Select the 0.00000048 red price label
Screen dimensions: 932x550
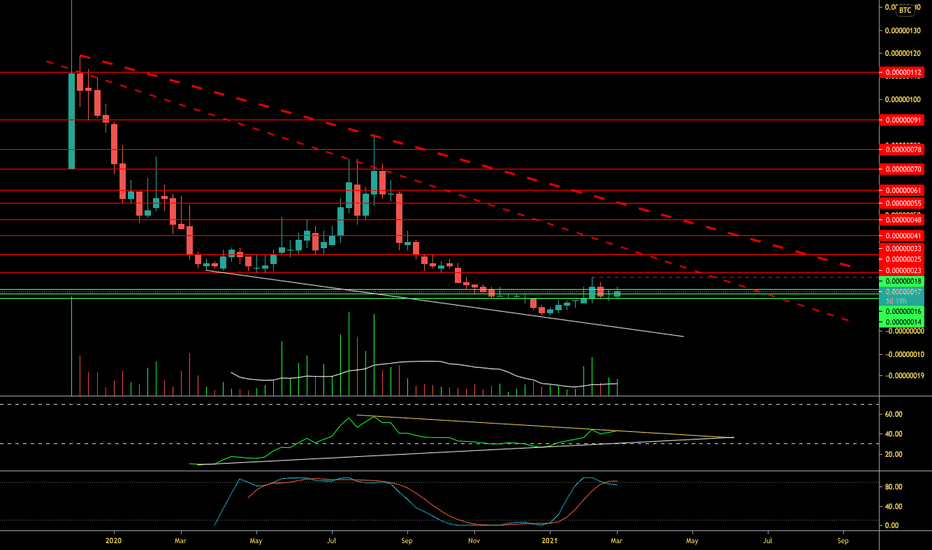point(901,220)
